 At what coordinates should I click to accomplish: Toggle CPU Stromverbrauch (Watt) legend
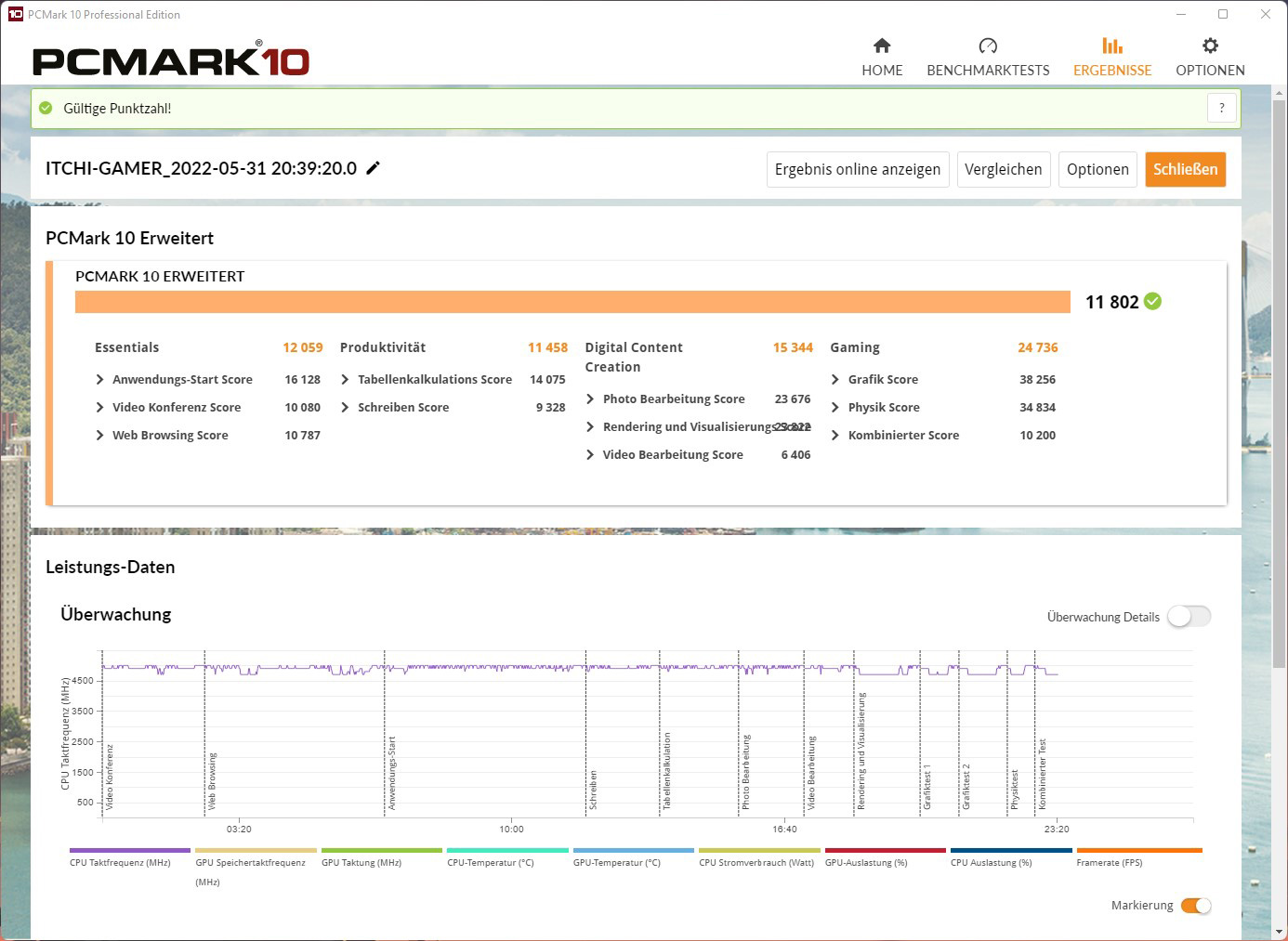pos(759,856)
